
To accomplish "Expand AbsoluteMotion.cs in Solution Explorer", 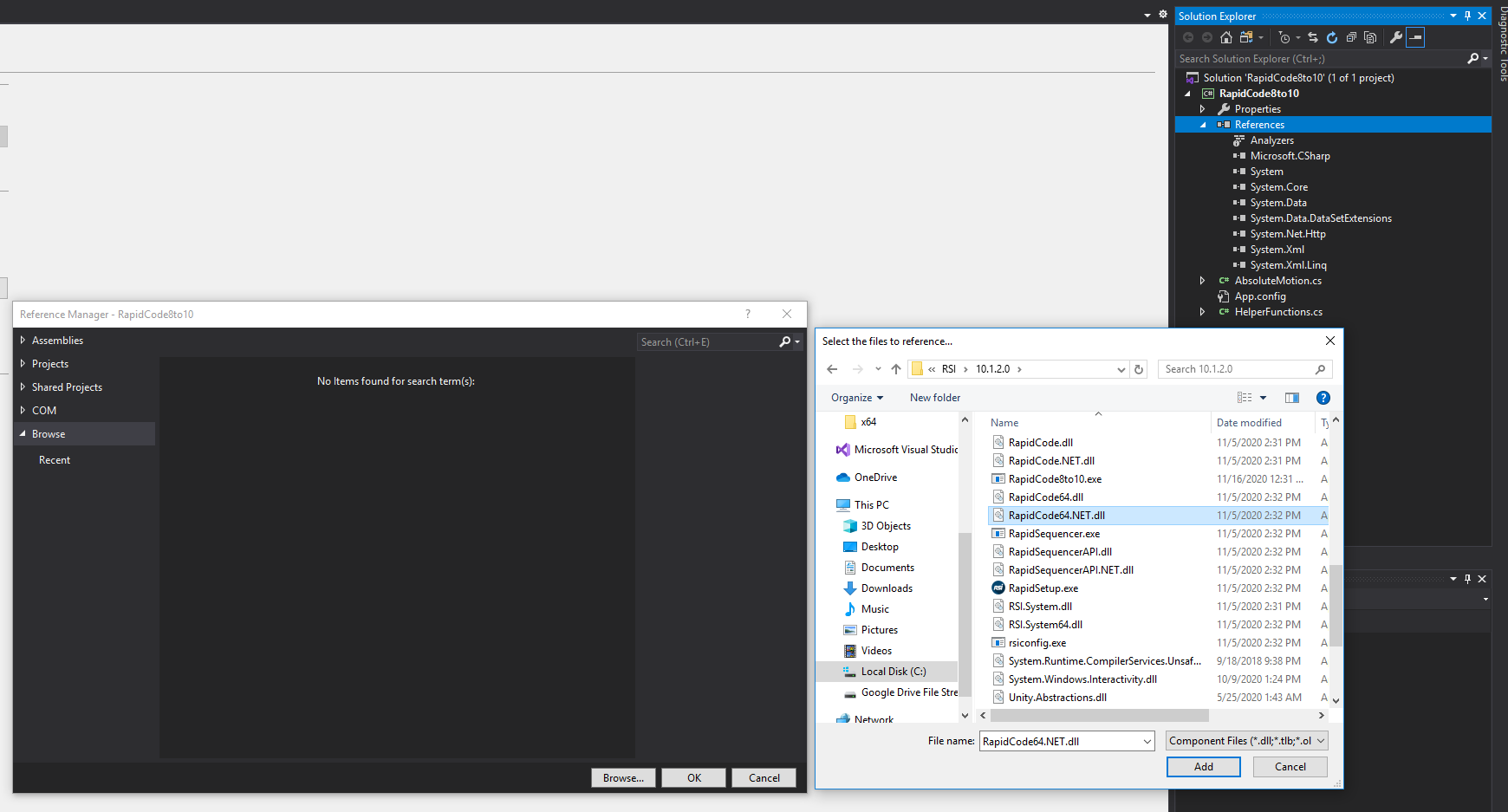I will pyautogui.click(x=1202, y=281).
